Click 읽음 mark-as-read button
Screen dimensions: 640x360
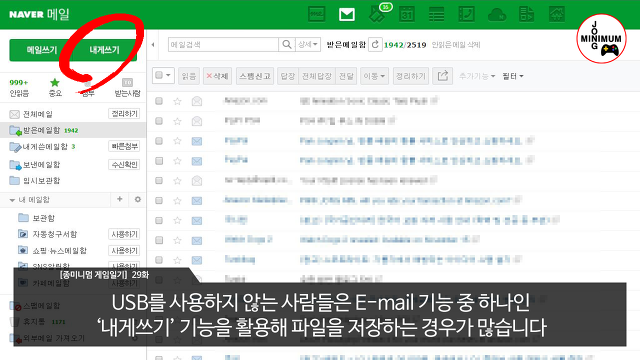click(189, 76)
